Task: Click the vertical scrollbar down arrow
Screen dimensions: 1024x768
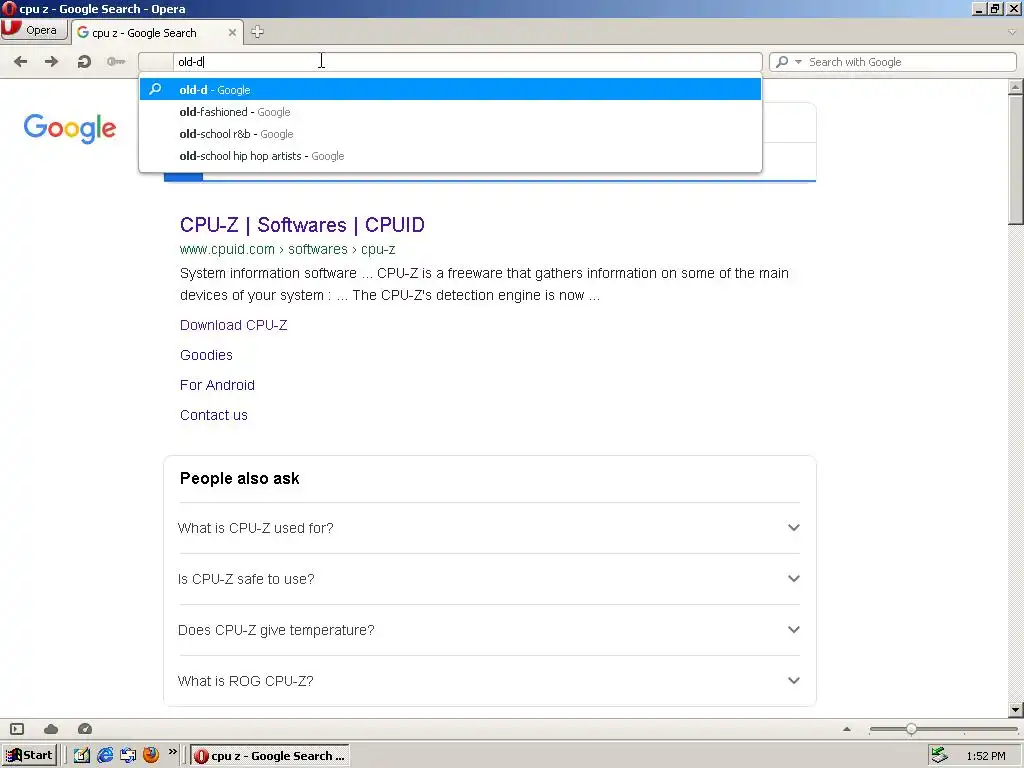Action: click(1016, 709)
